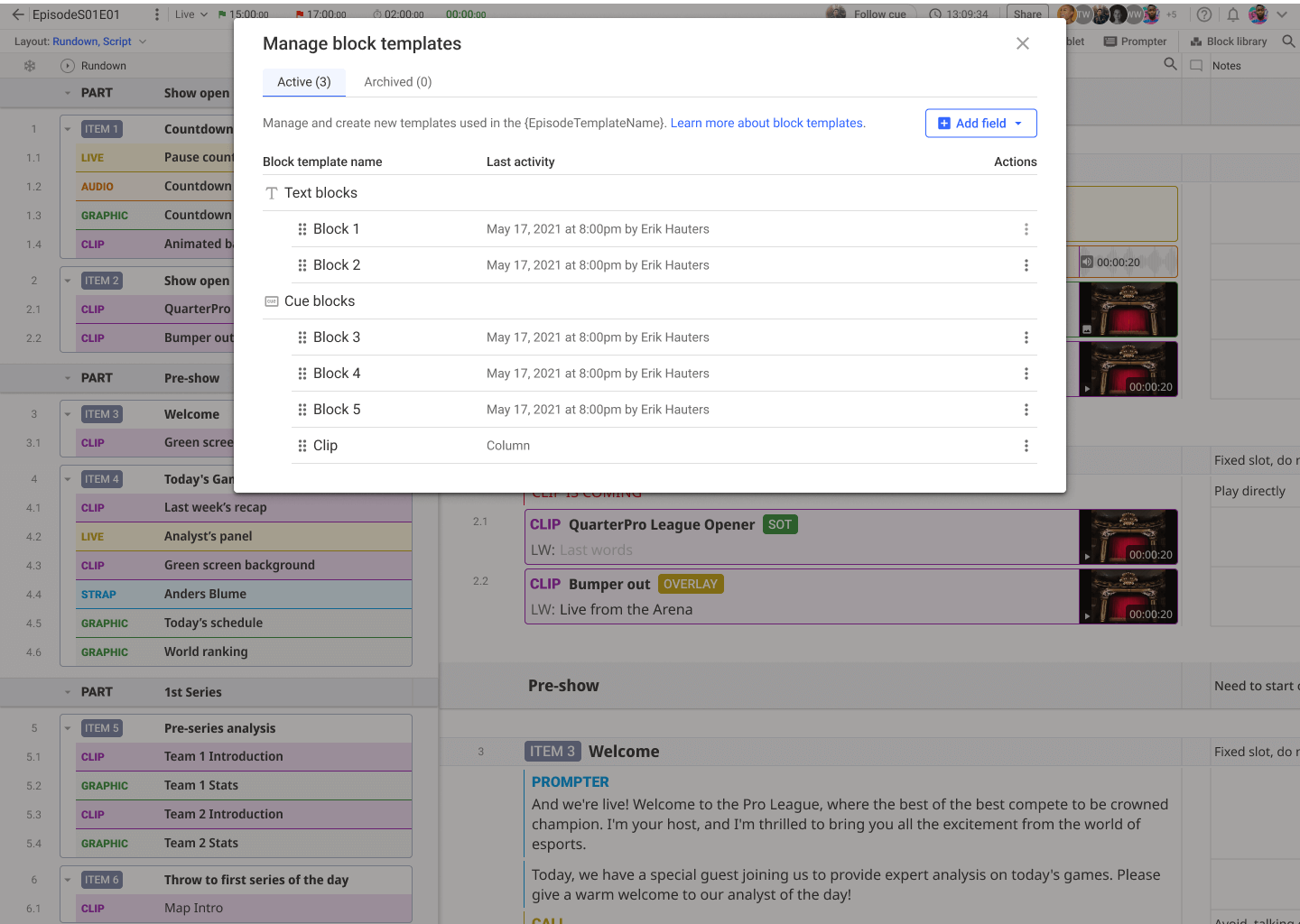1300x924 pixels.
Task: Click the SOT tag on QuarterPro League Opener
Action: 780,525
